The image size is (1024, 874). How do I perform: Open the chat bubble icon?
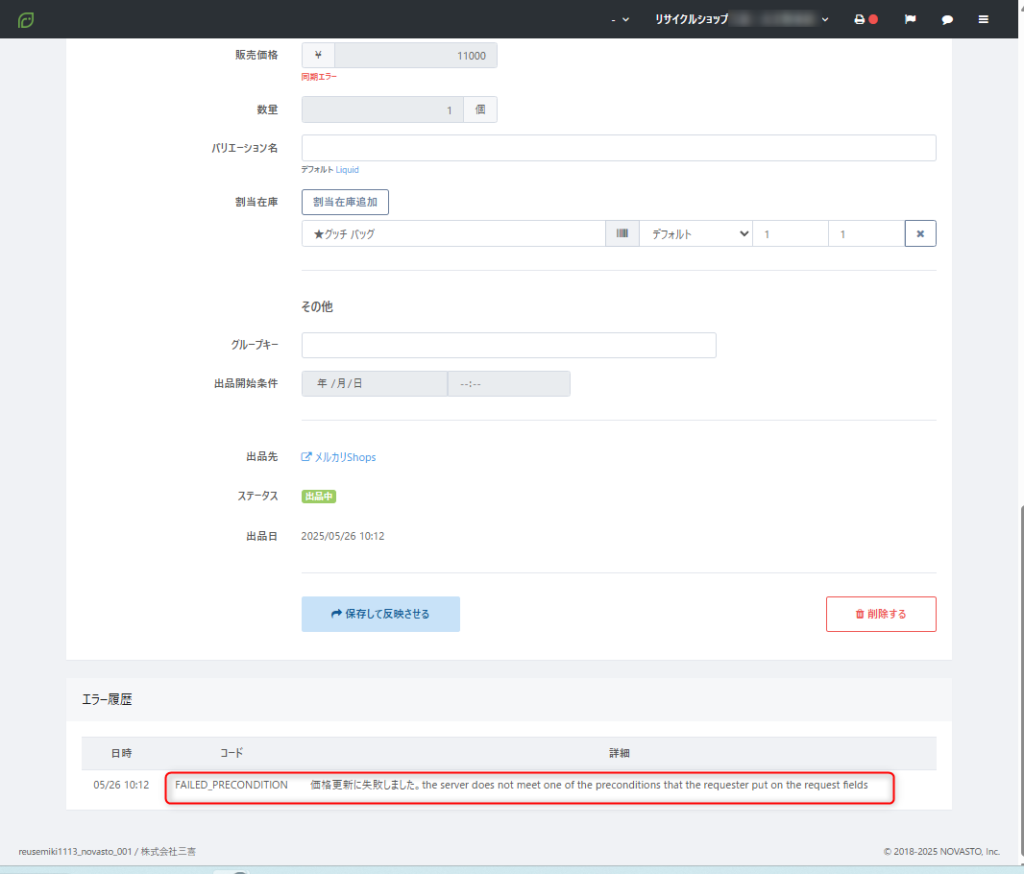point(947,20)
